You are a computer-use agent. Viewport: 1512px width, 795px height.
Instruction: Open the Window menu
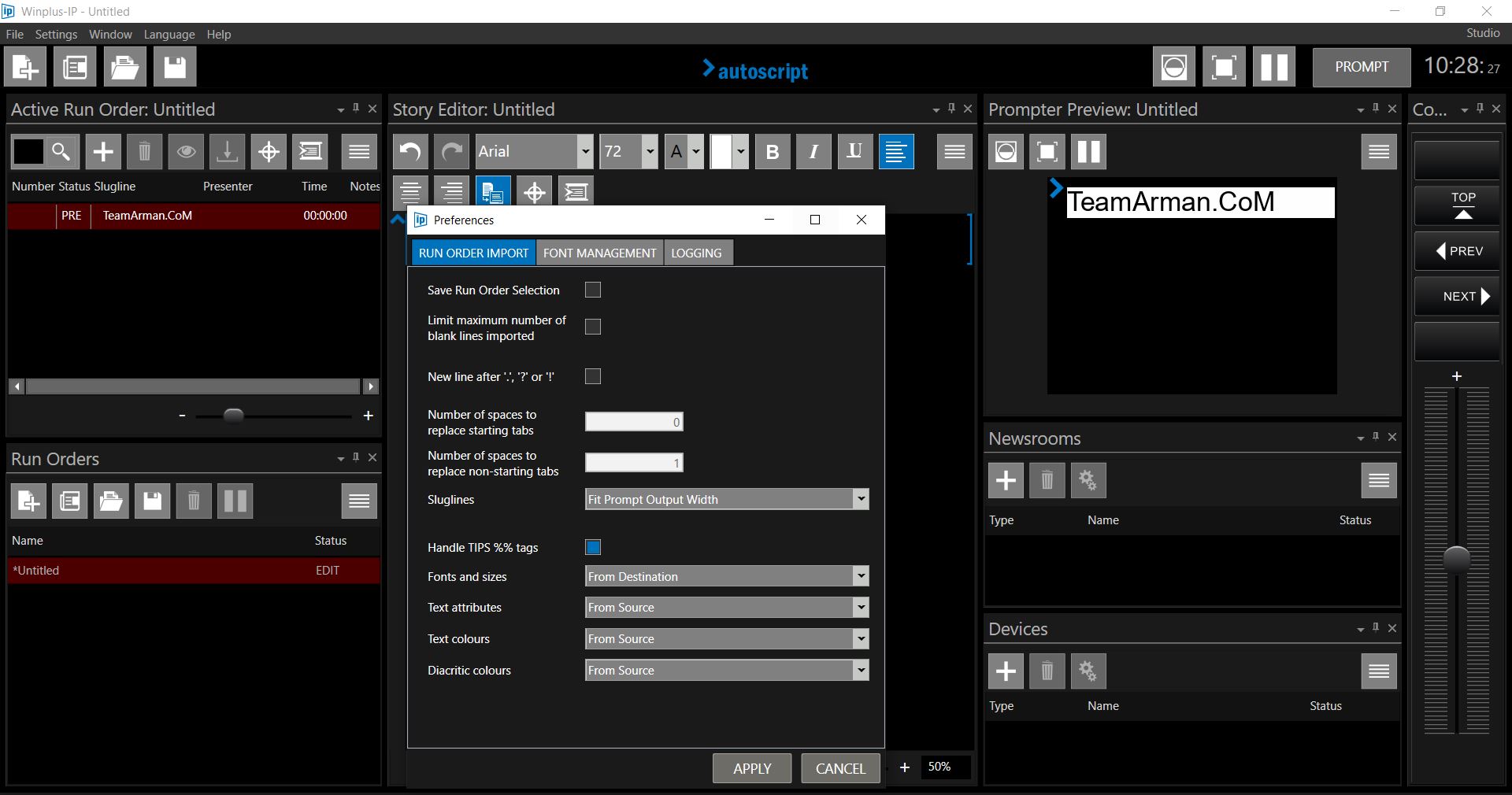[x=110, y=35]
